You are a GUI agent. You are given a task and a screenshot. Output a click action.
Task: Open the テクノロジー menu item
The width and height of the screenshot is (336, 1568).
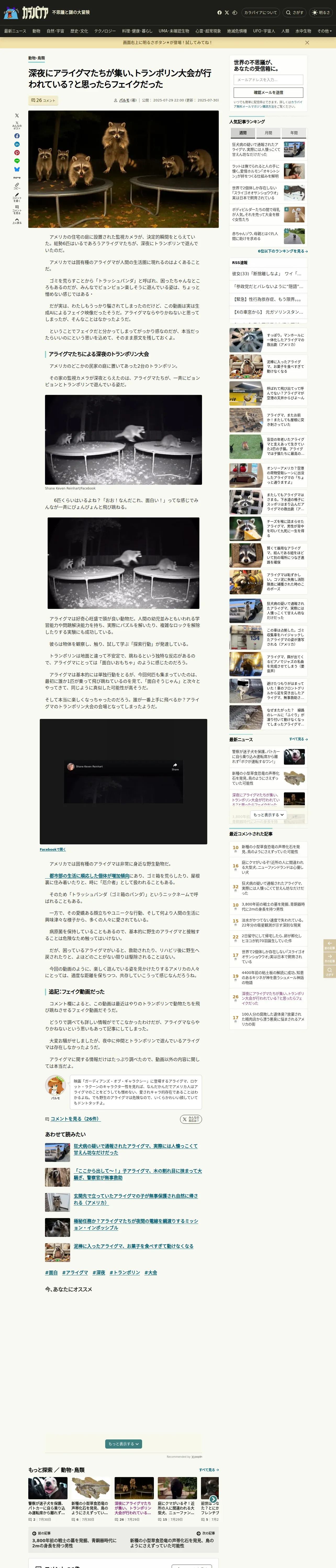pyautogui.click(x=105, y=31)
